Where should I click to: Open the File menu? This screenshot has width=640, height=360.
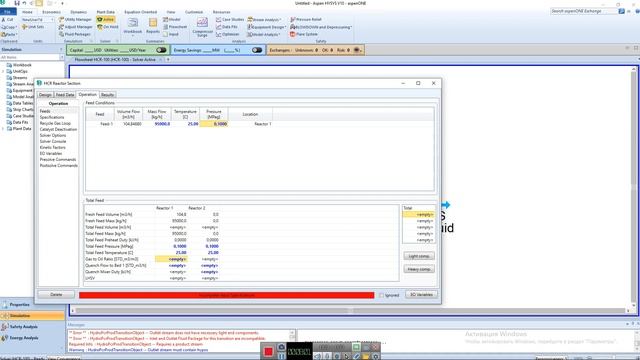tap(8, 12)
